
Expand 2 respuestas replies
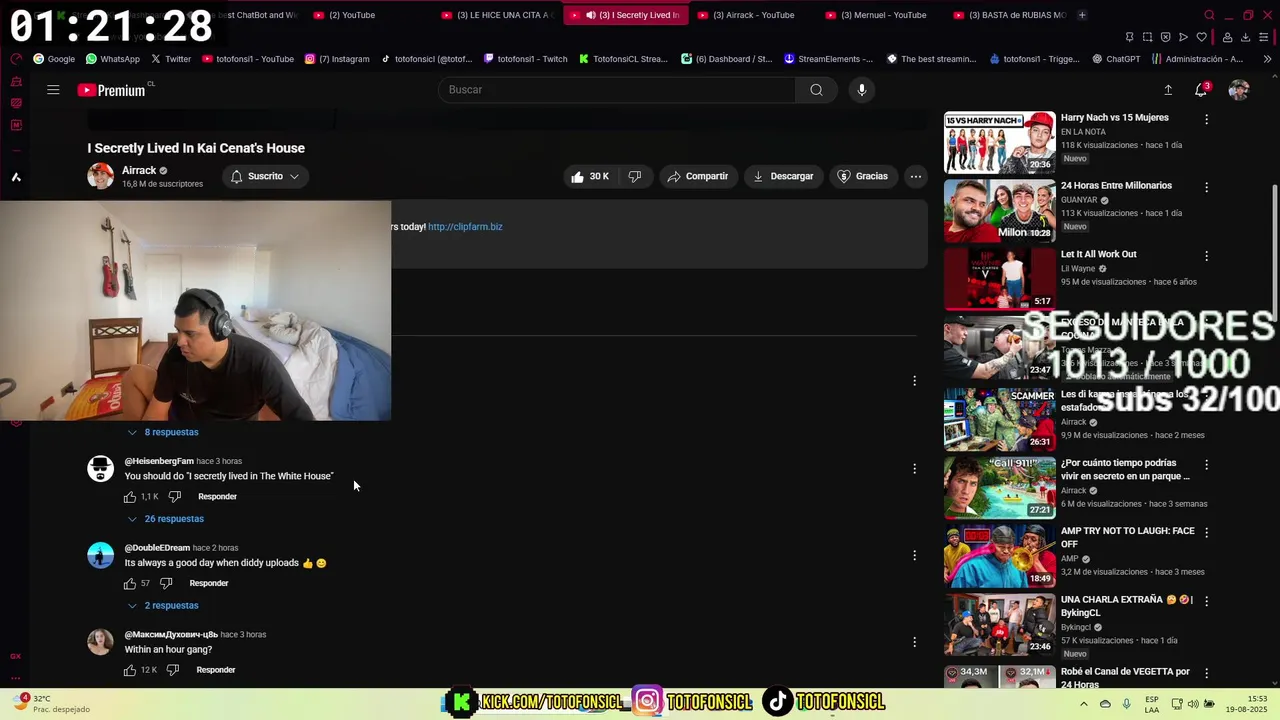[x=162, y=606]
